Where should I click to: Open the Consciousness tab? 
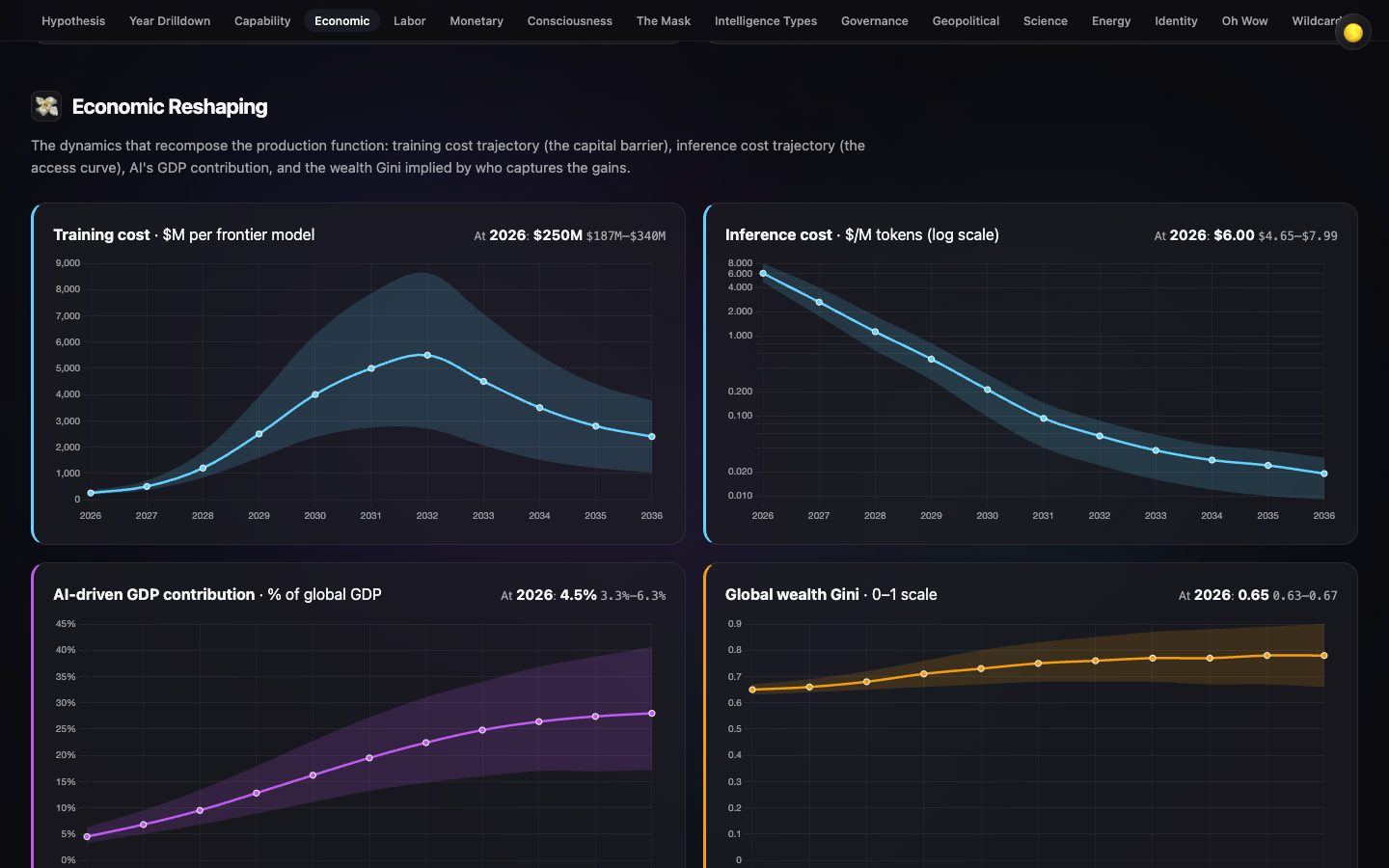(570, 20)
